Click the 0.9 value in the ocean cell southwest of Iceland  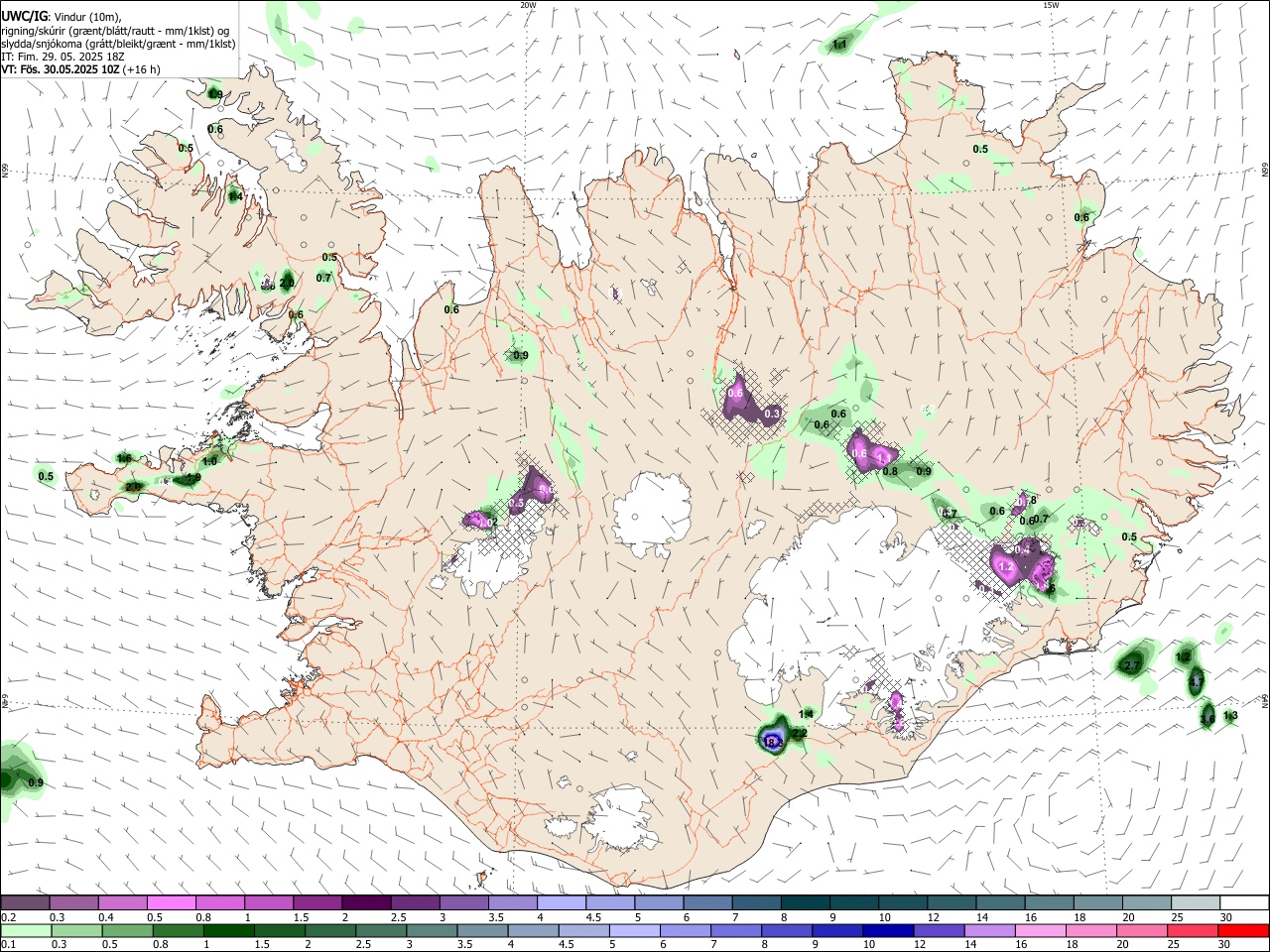click(36, 783)
